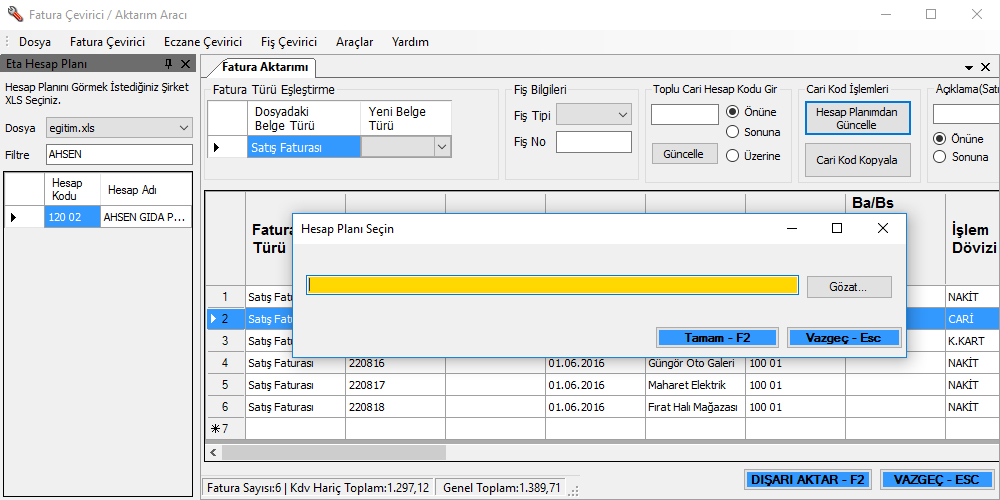This screenshot has height=500, width=1000.
Task: Open the Dosya dropdown showing egitim.xls
Action: (x=119, y=128)
